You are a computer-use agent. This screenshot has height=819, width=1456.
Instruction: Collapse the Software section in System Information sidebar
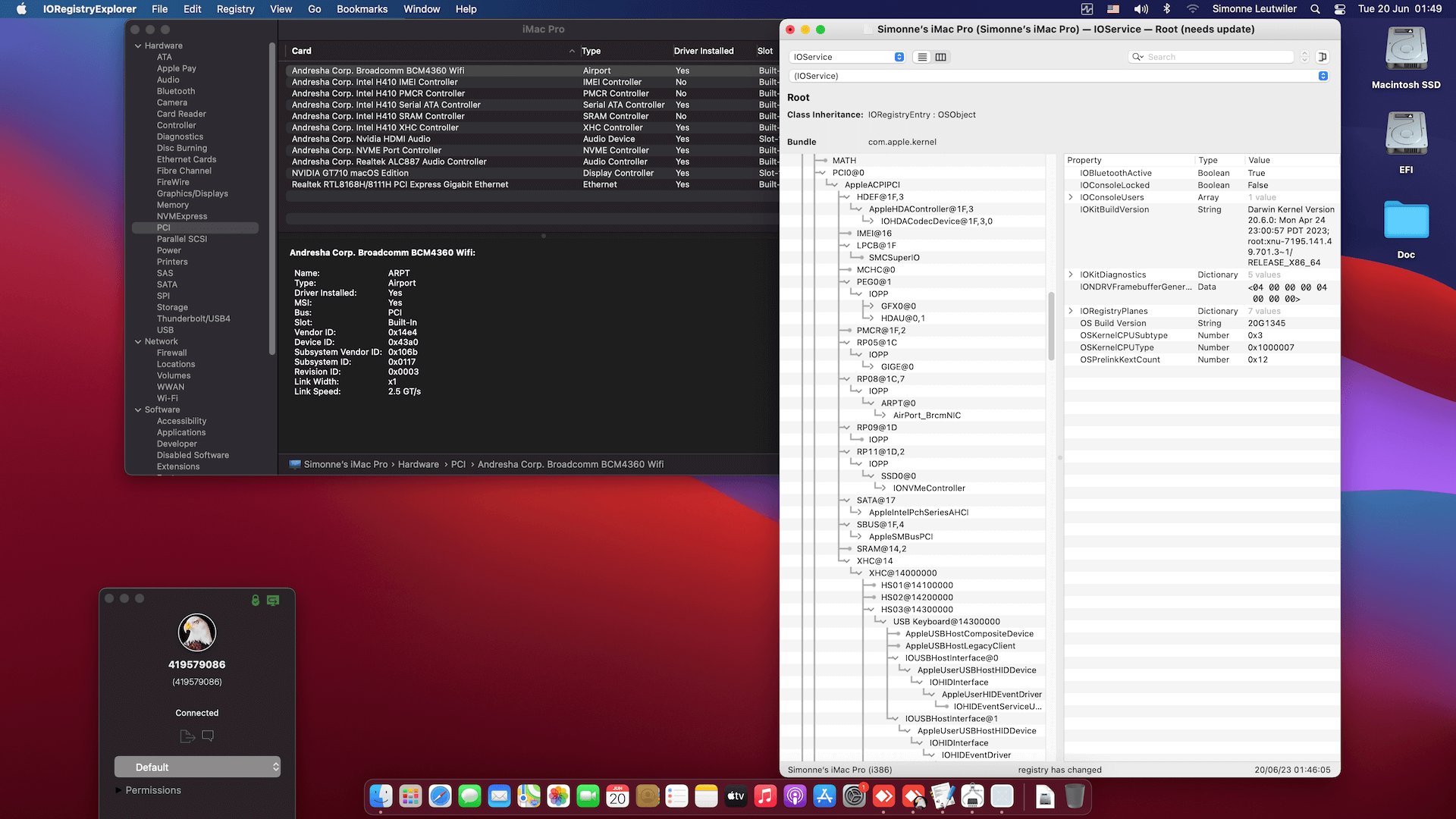click(138, 409)
